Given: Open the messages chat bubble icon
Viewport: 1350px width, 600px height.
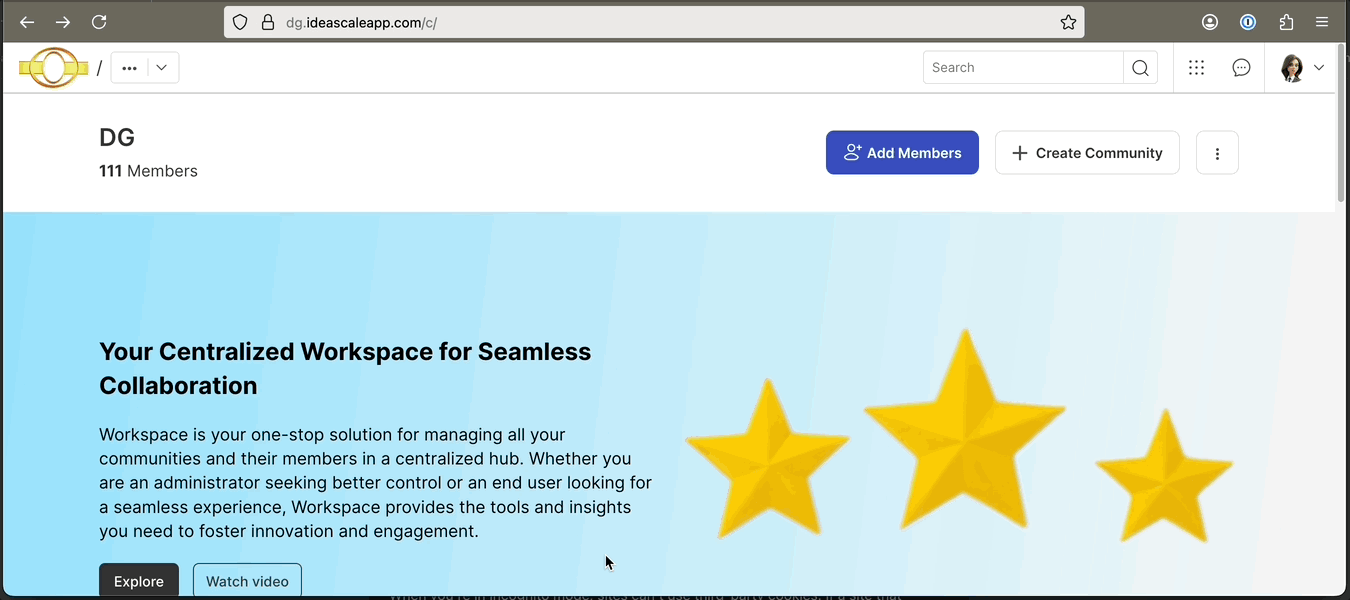Looking at the screenshot, I should pyautogui.click(x=1241, y=68).
